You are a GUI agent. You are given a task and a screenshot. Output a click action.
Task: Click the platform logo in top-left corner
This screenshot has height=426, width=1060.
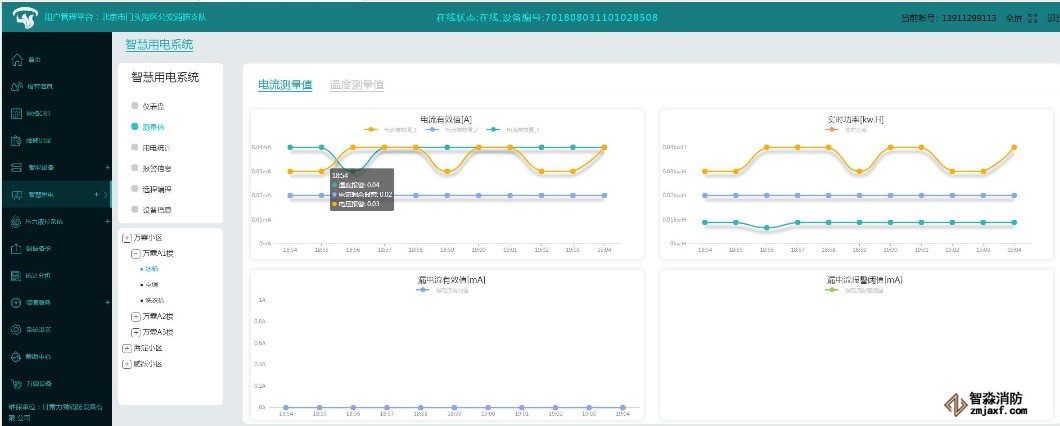(x=18, y=18)
